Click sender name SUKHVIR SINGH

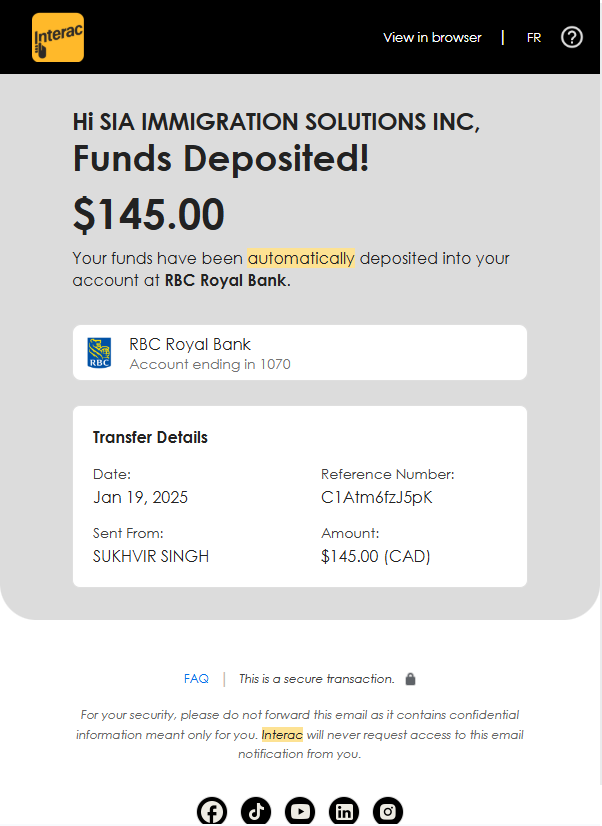coord(151,556)
